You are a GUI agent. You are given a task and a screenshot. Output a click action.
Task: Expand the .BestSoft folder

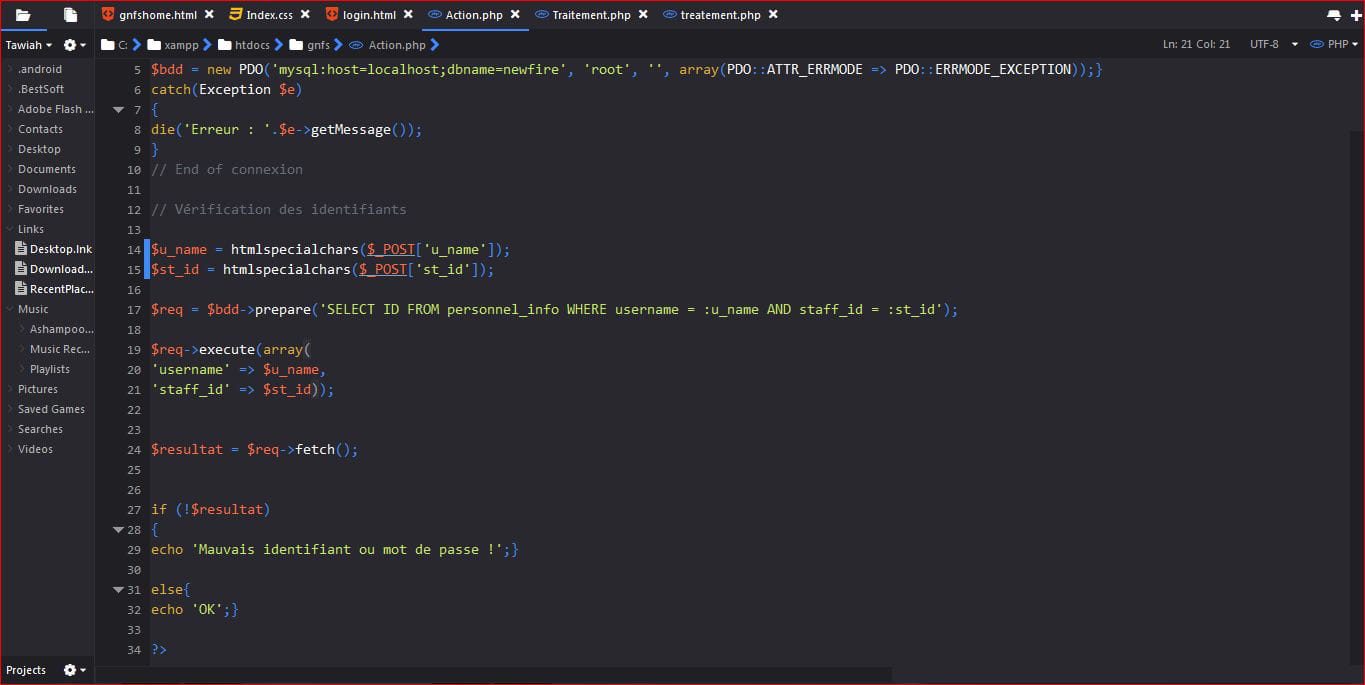click(10, 89)
